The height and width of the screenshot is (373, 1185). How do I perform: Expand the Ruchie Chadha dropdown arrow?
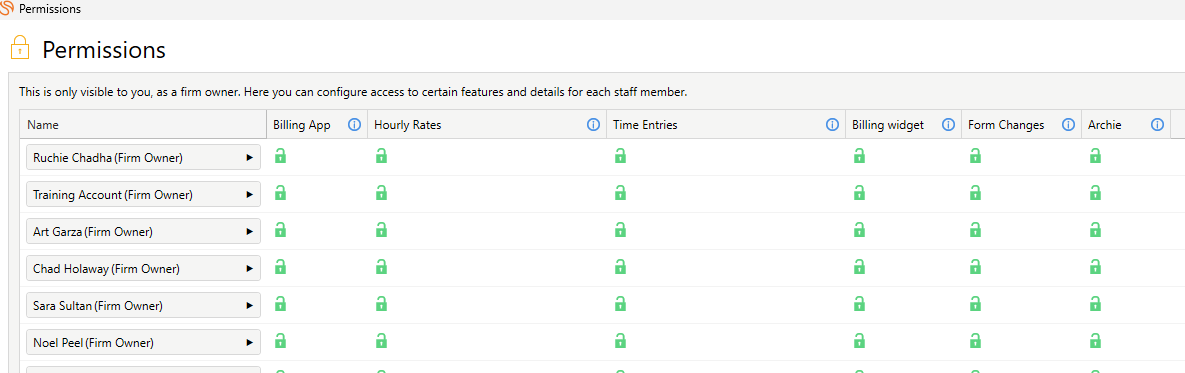[x=249, y=158]
